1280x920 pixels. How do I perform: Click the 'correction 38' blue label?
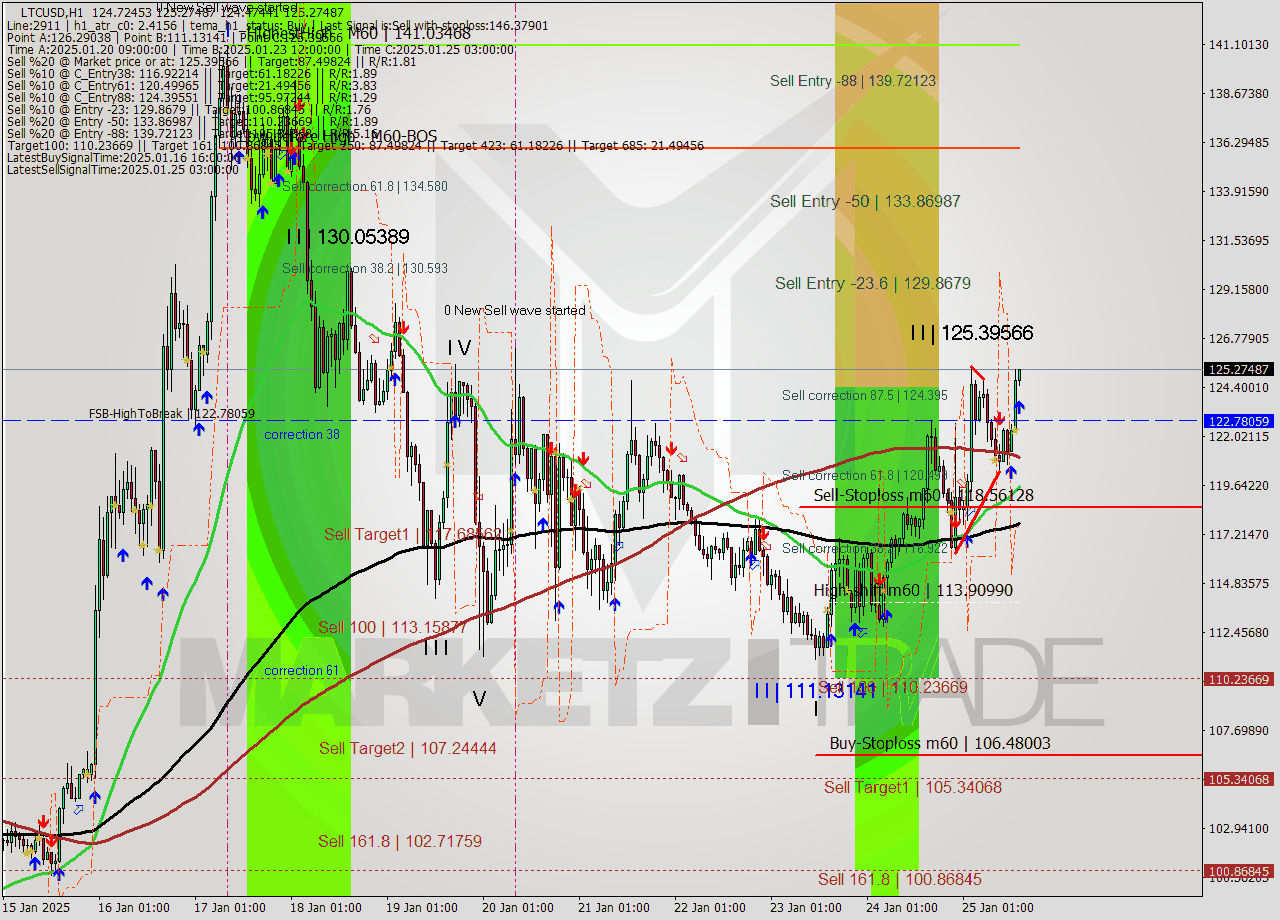point(301,435)
